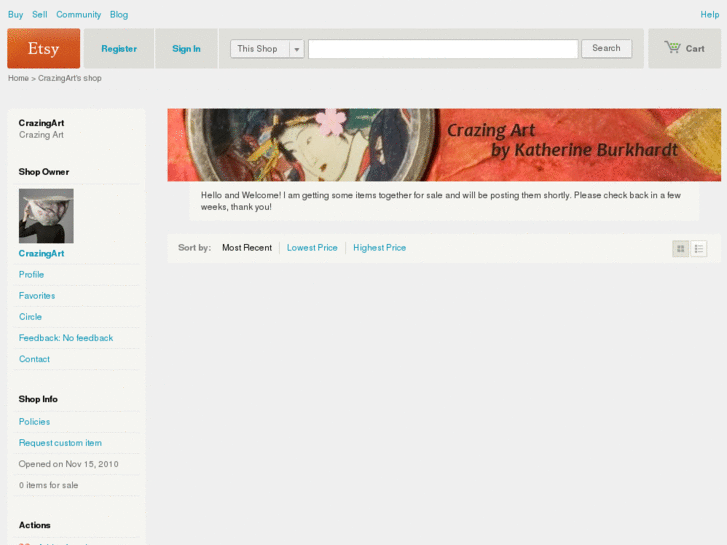This screenshot has width=727, height=545.
Task: Switch to list view of listings
Action: [699, 249]
